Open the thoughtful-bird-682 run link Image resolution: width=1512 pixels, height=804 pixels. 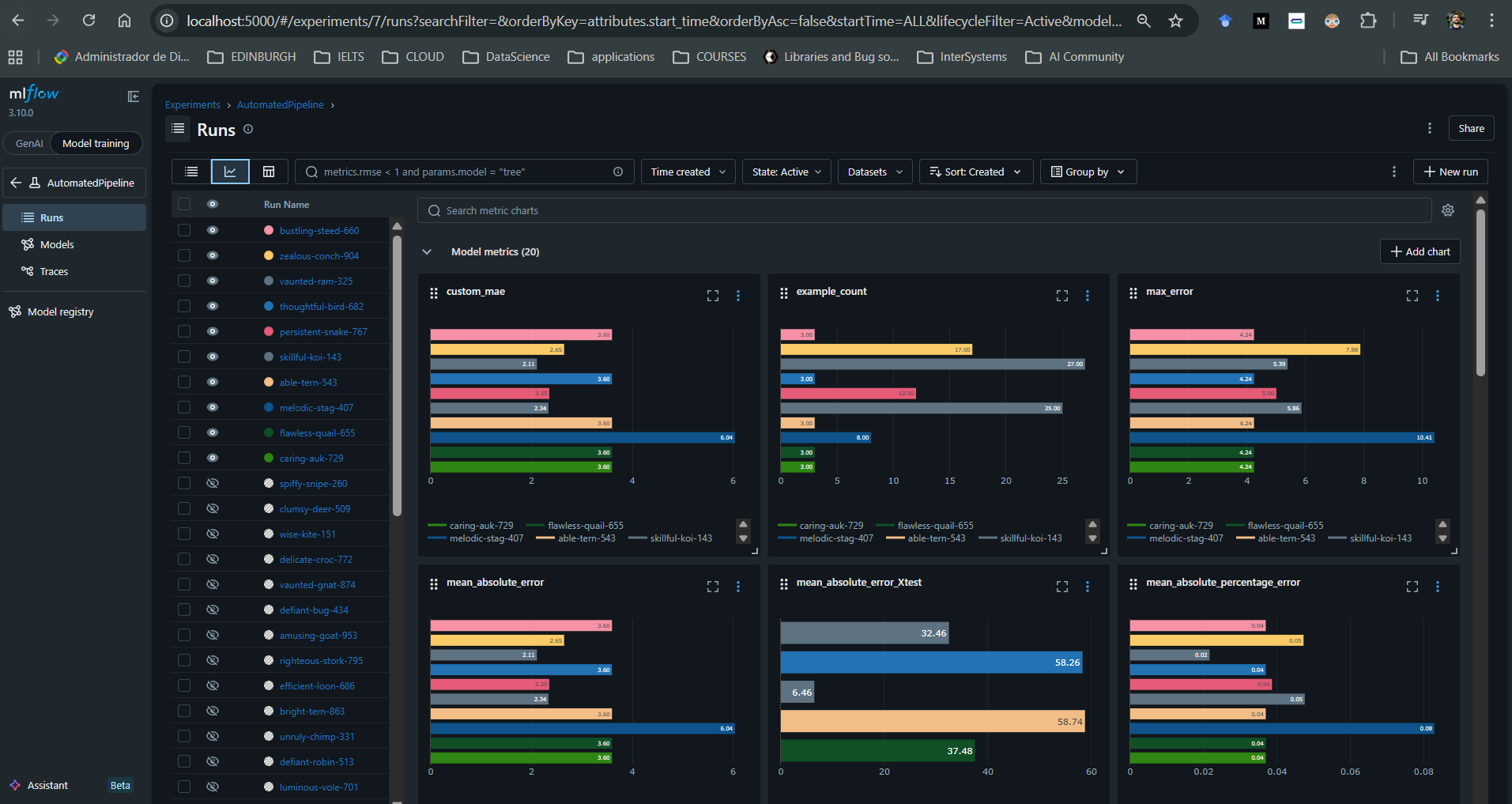(x=321, y=306)
